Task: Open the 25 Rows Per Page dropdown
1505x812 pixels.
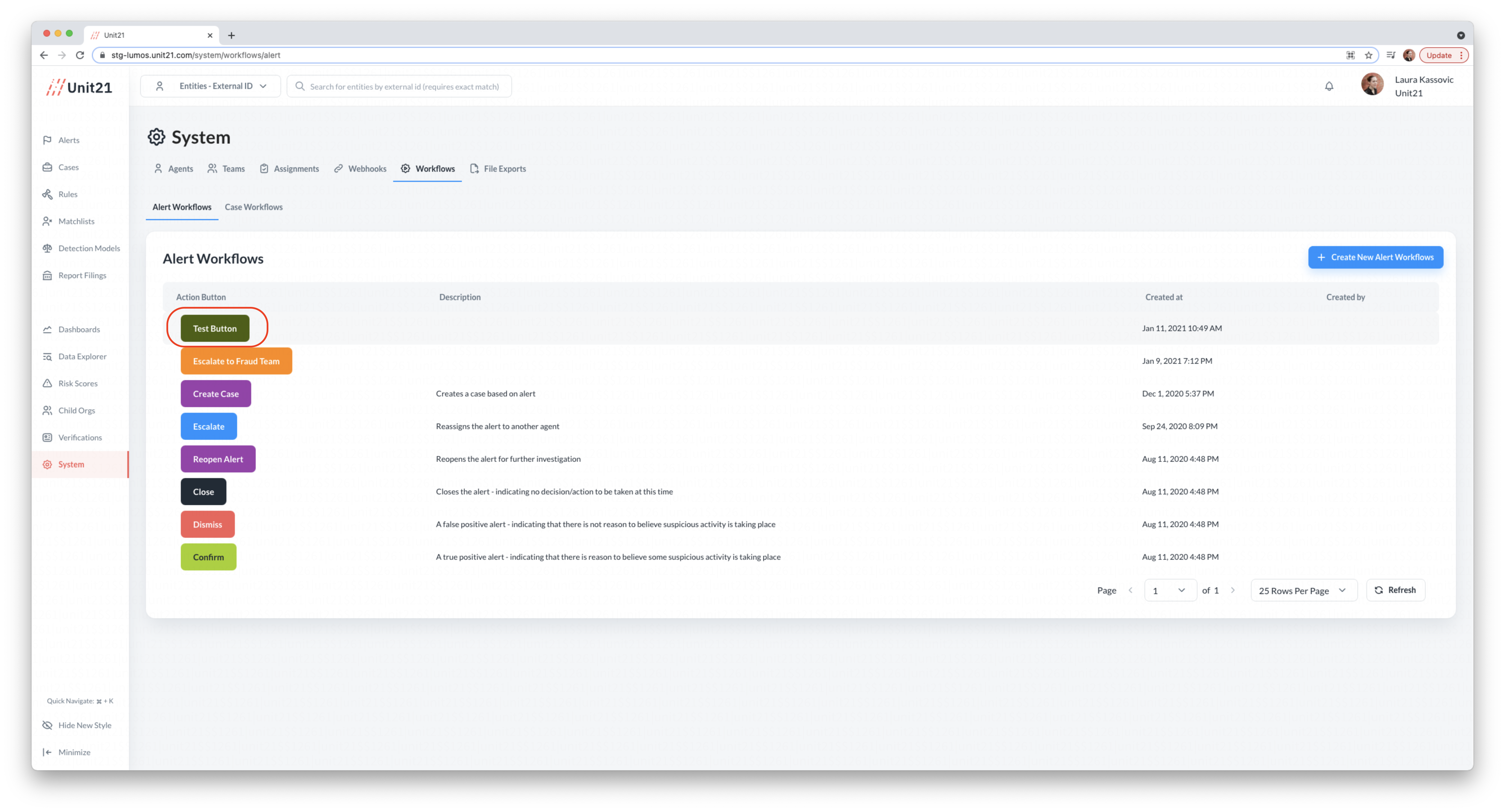Action: [x=1303, y=590]
